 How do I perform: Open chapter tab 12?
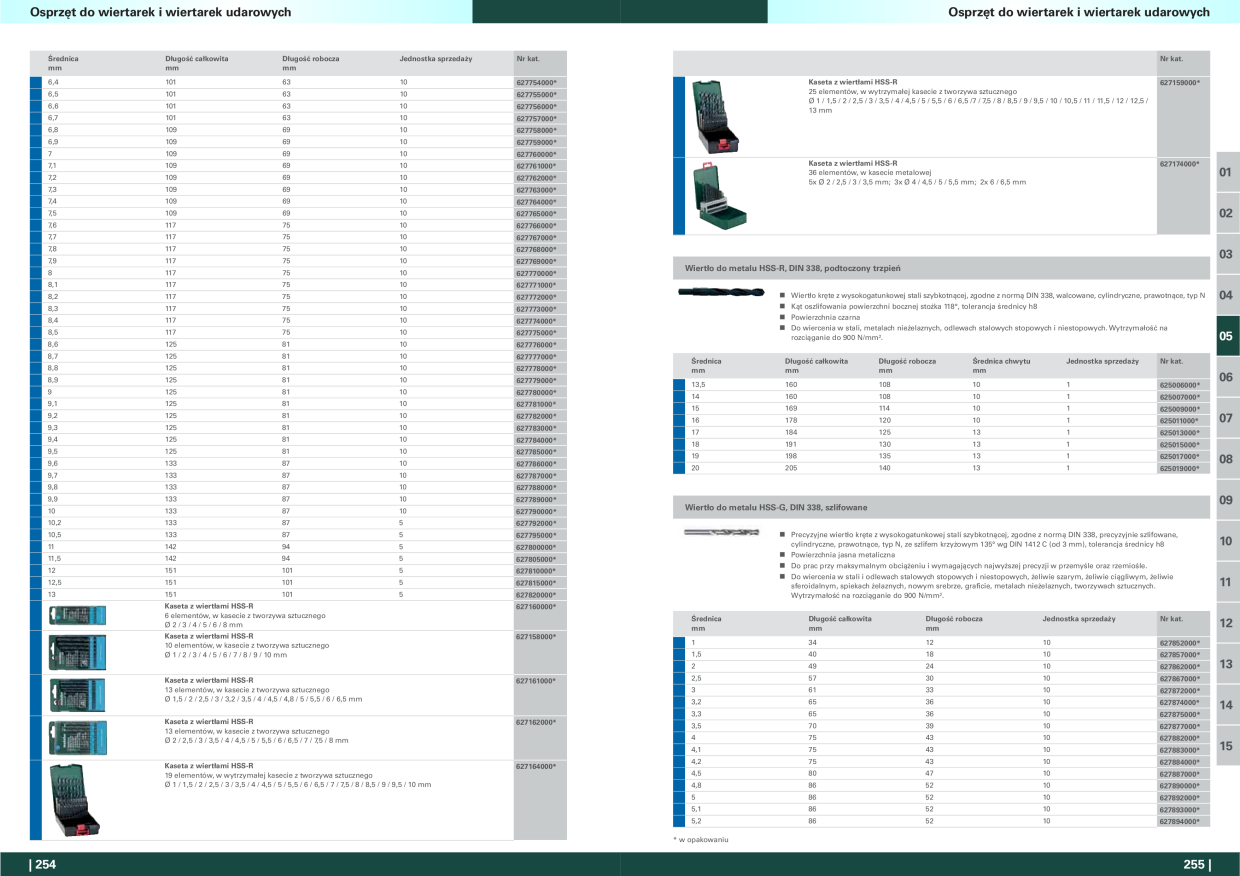(1227, 623)
